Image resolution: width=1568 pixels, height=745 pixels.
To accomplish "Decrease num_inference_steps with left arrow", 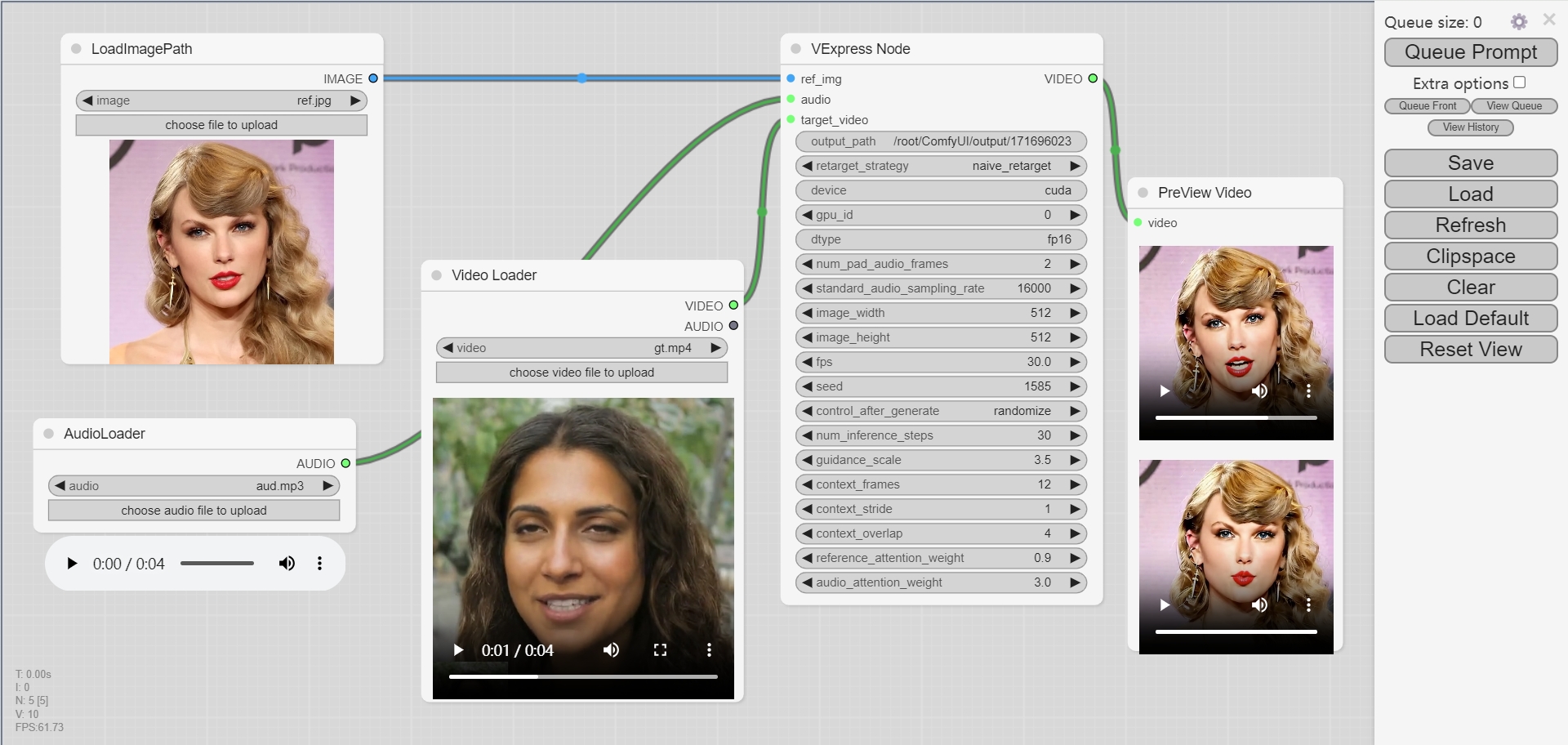I will pos(807,435).
